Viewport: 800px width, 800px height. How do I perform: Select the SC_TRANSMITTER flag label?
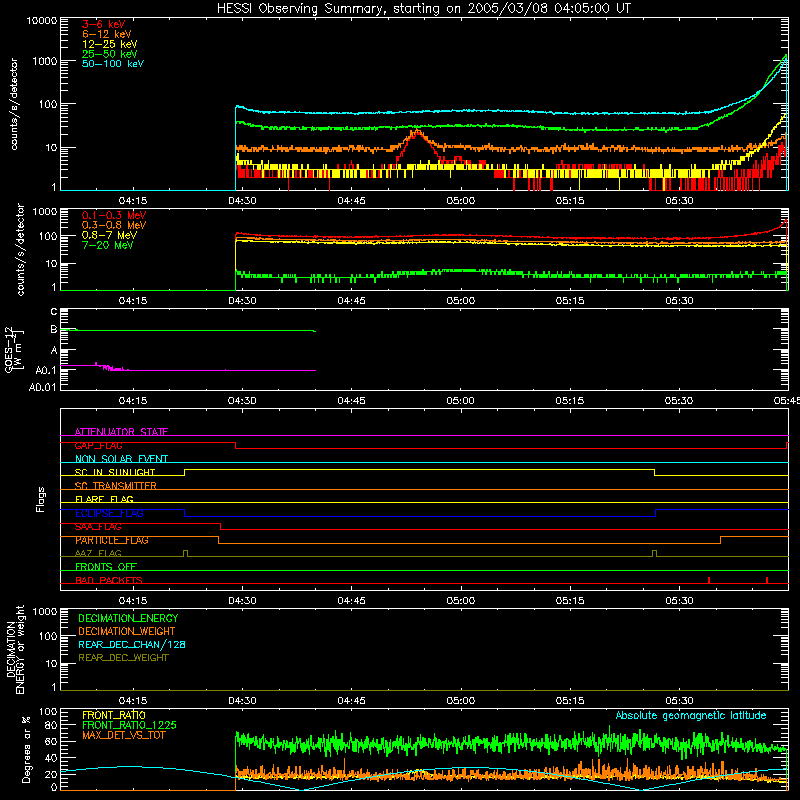coord(116,485)
